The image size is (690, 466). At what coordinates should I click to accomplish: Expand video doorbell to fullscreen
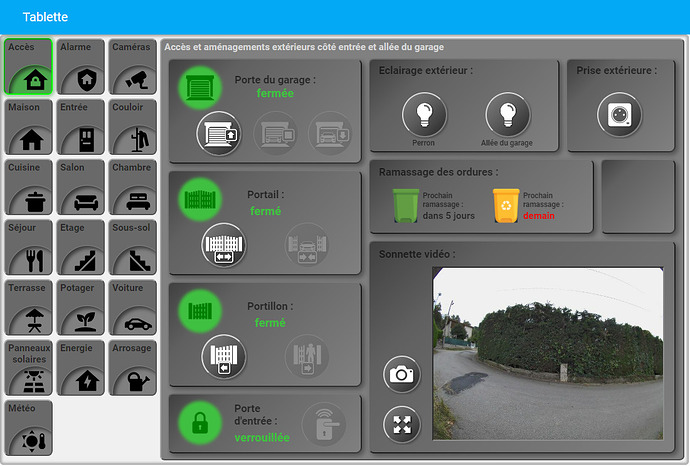pyautogui.click(x=402, y=424)
